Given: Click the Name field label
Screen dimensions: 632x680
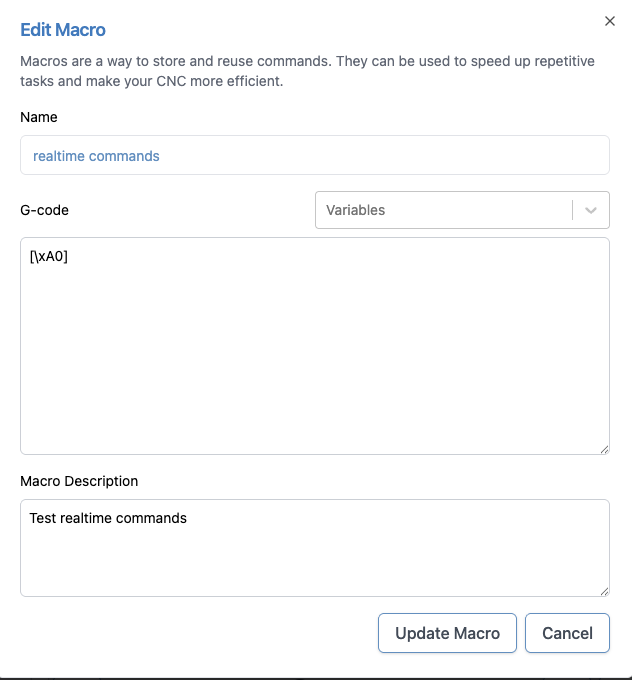Looking at the screenshot, I should point(39,117).
